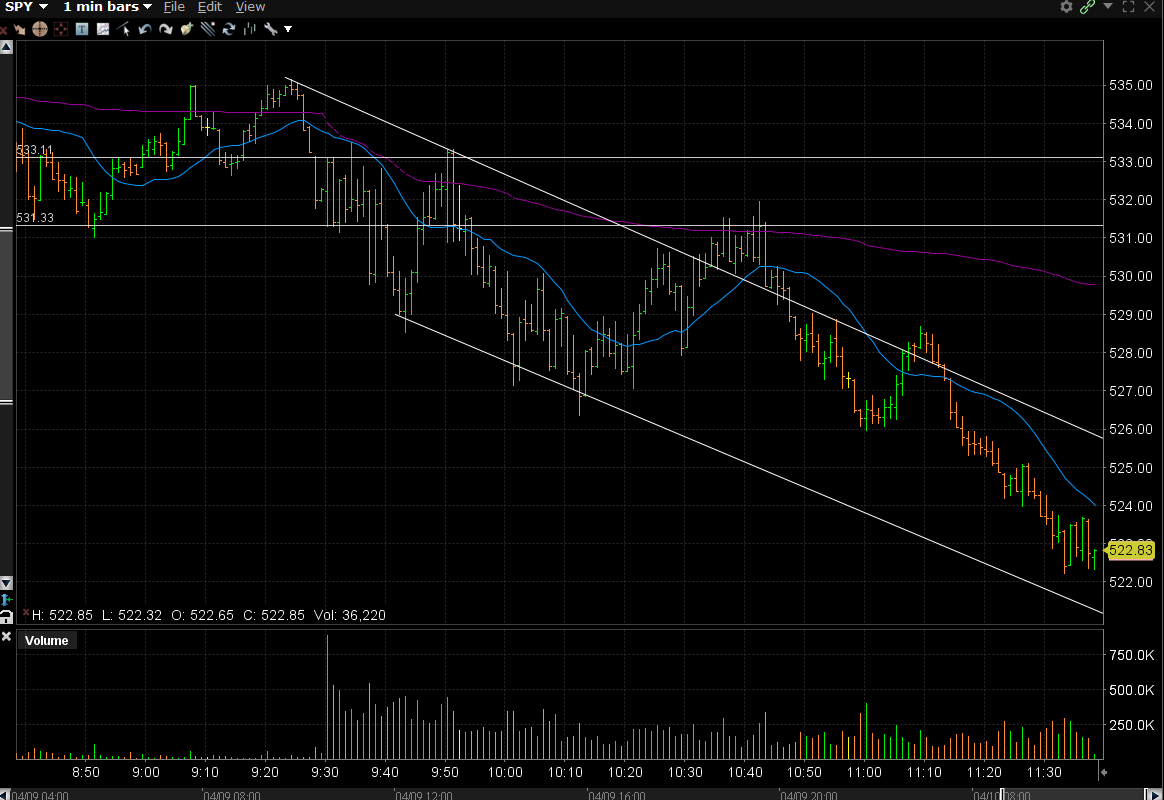1164x800 pixels.
Task: Open the 1 min bars period dropdown
Action: (107, 7)
